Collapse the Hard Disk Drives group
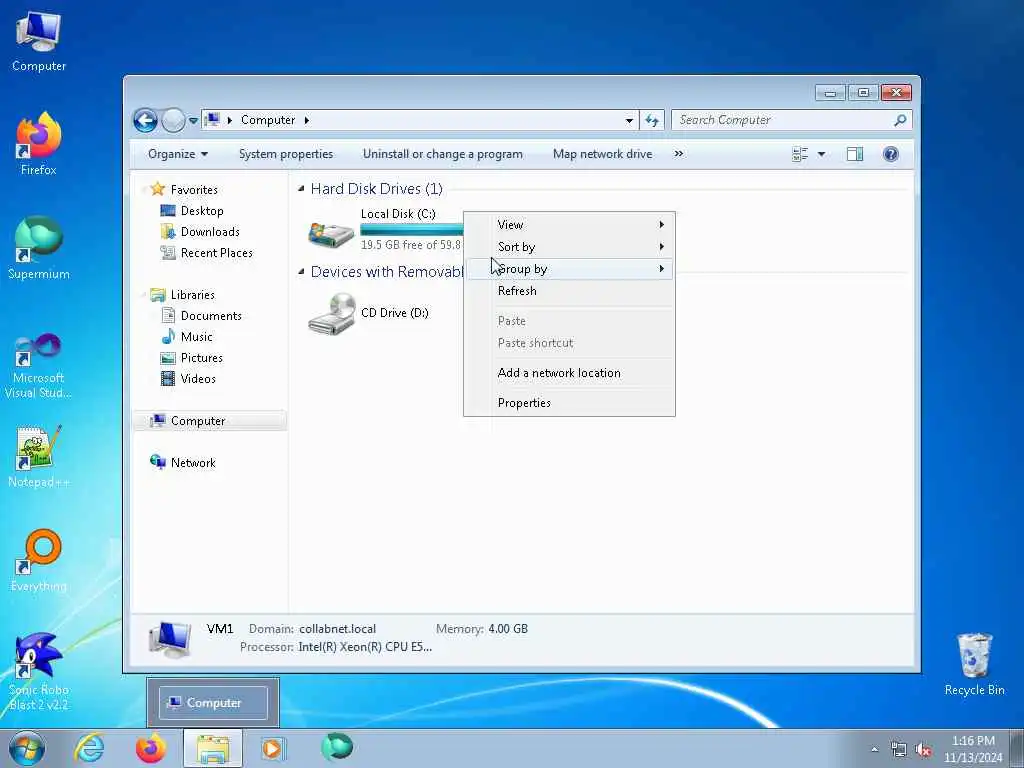Viewport: 1024px width, 768px height. point(301,189)
